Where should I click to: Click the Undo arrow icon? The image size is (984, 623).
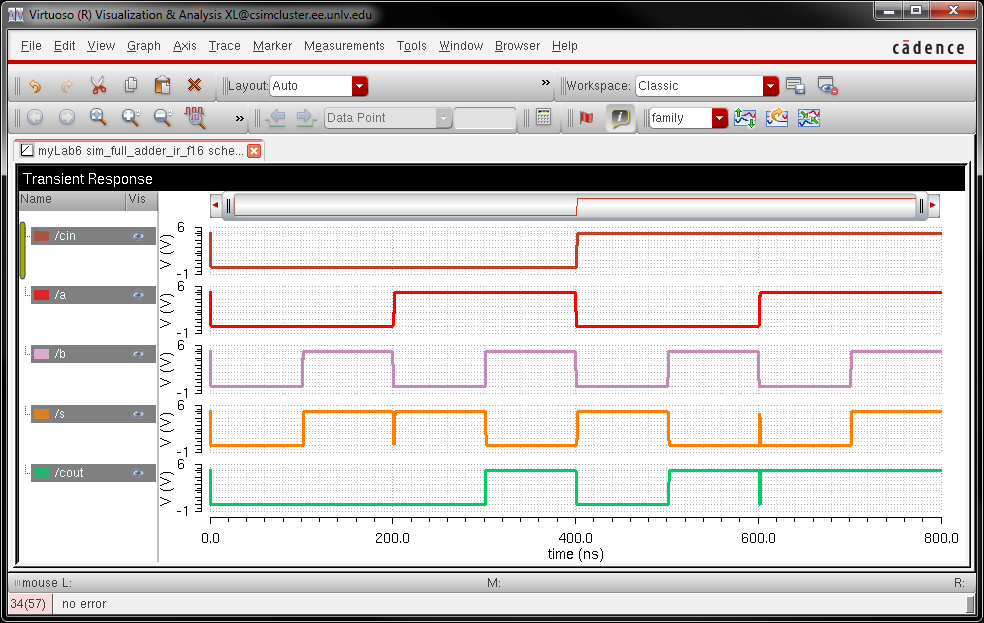click(x=35, y=86)
